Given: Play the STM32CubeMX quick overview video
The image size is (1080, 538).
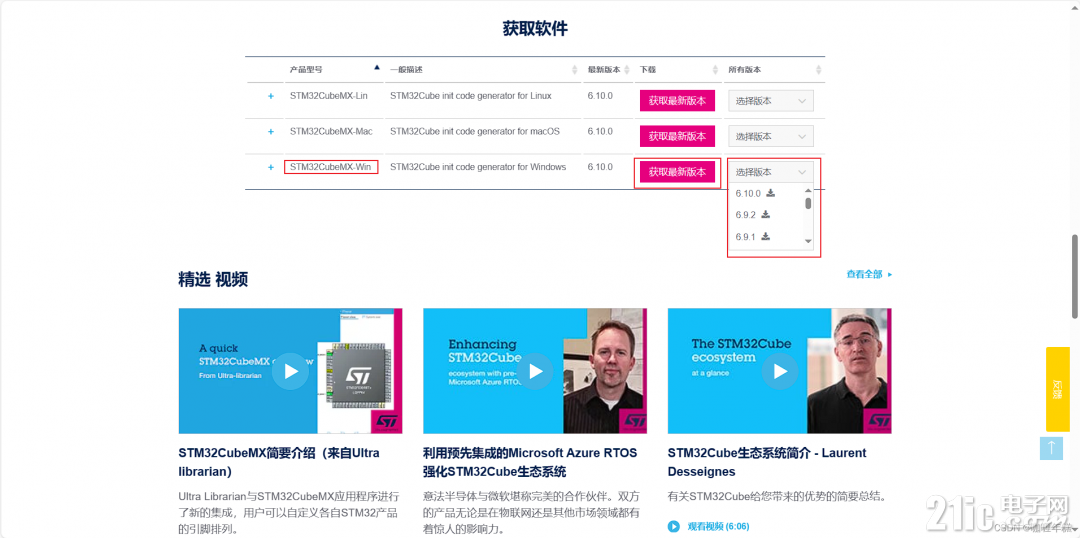Looking at the screenshot, I should pyautogui.click(x=290, y=371).
